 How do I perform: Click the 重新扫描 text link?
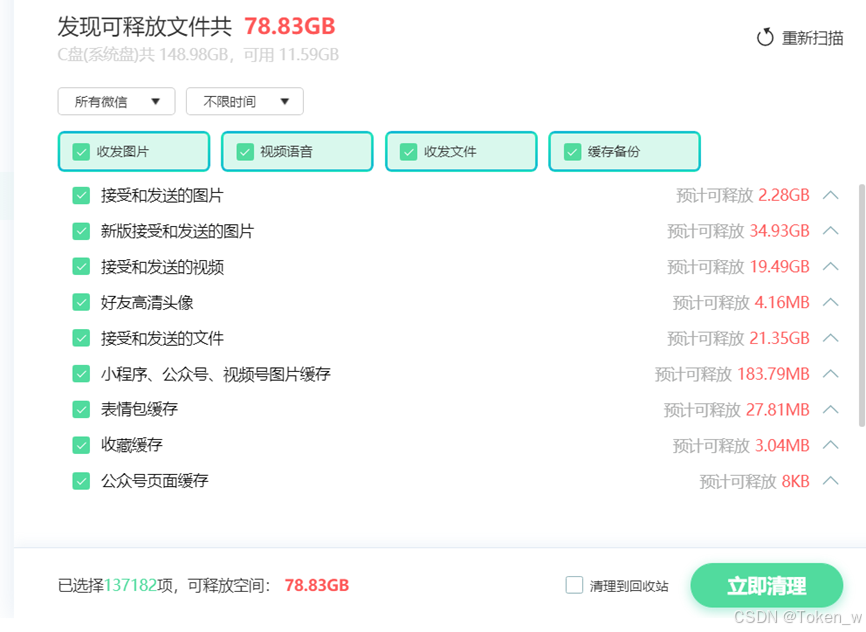[x=812, y=38]
